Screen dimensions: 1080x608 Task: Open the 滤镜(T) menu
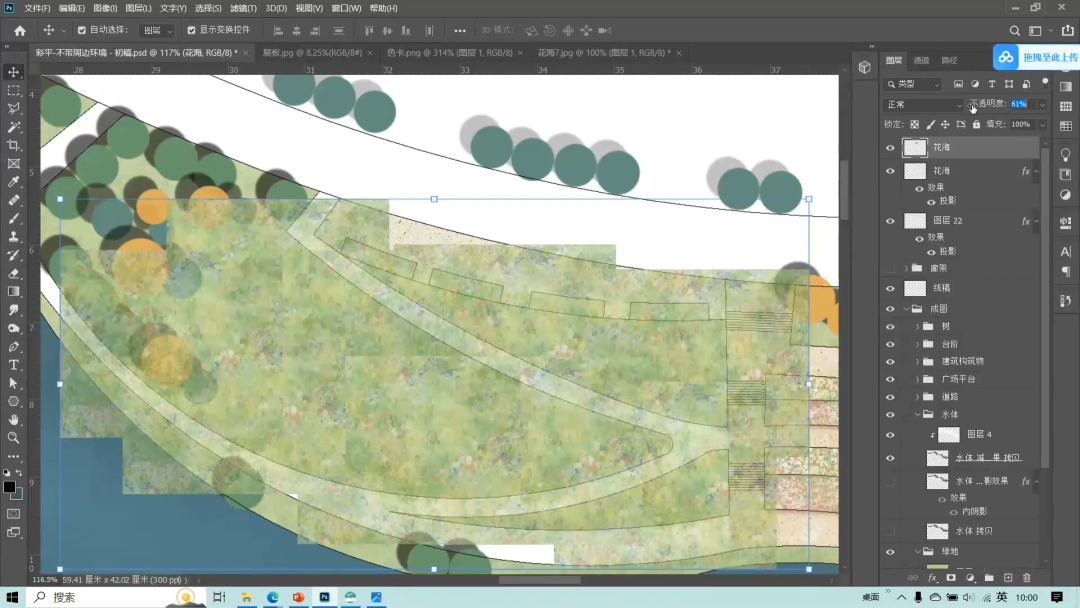(x=243, y=8)
